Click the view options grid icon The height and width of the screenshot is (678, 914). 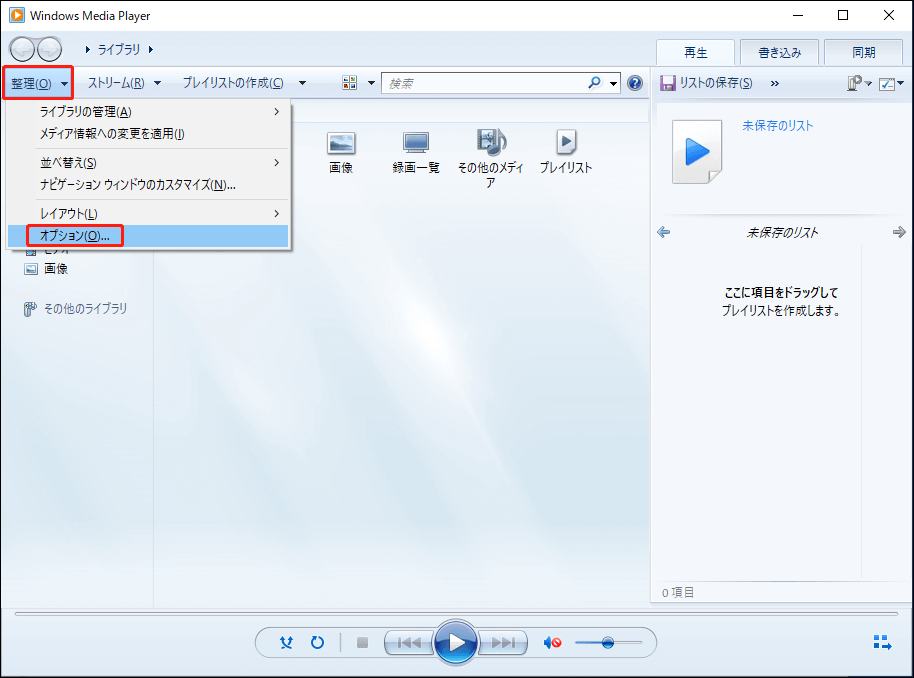(350, 83)
